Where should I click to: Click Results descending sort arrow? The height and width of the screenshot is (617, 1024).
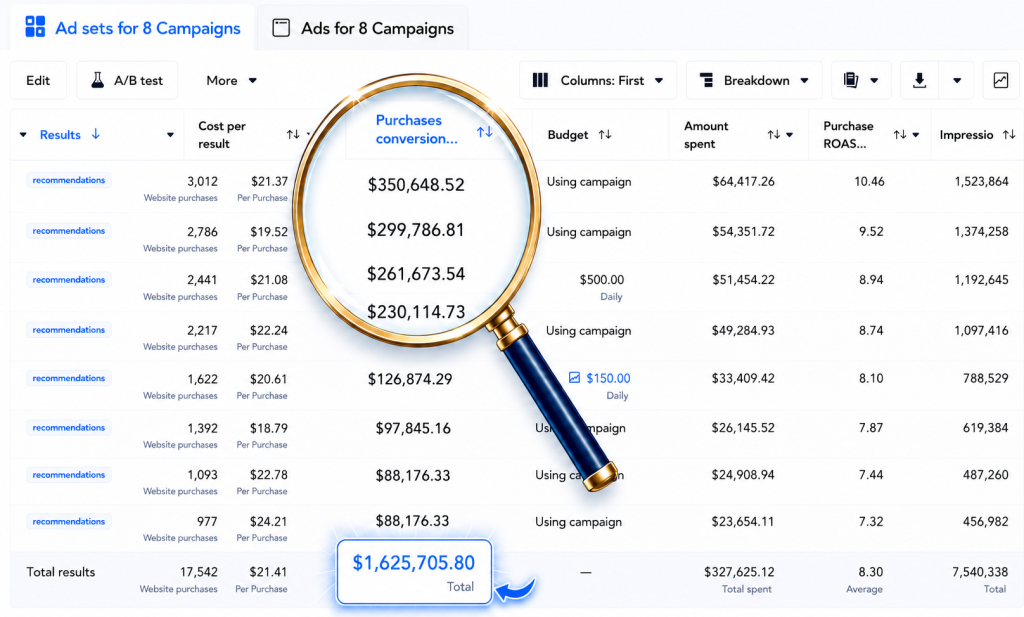pyautogui.click(x=95, y=134)
